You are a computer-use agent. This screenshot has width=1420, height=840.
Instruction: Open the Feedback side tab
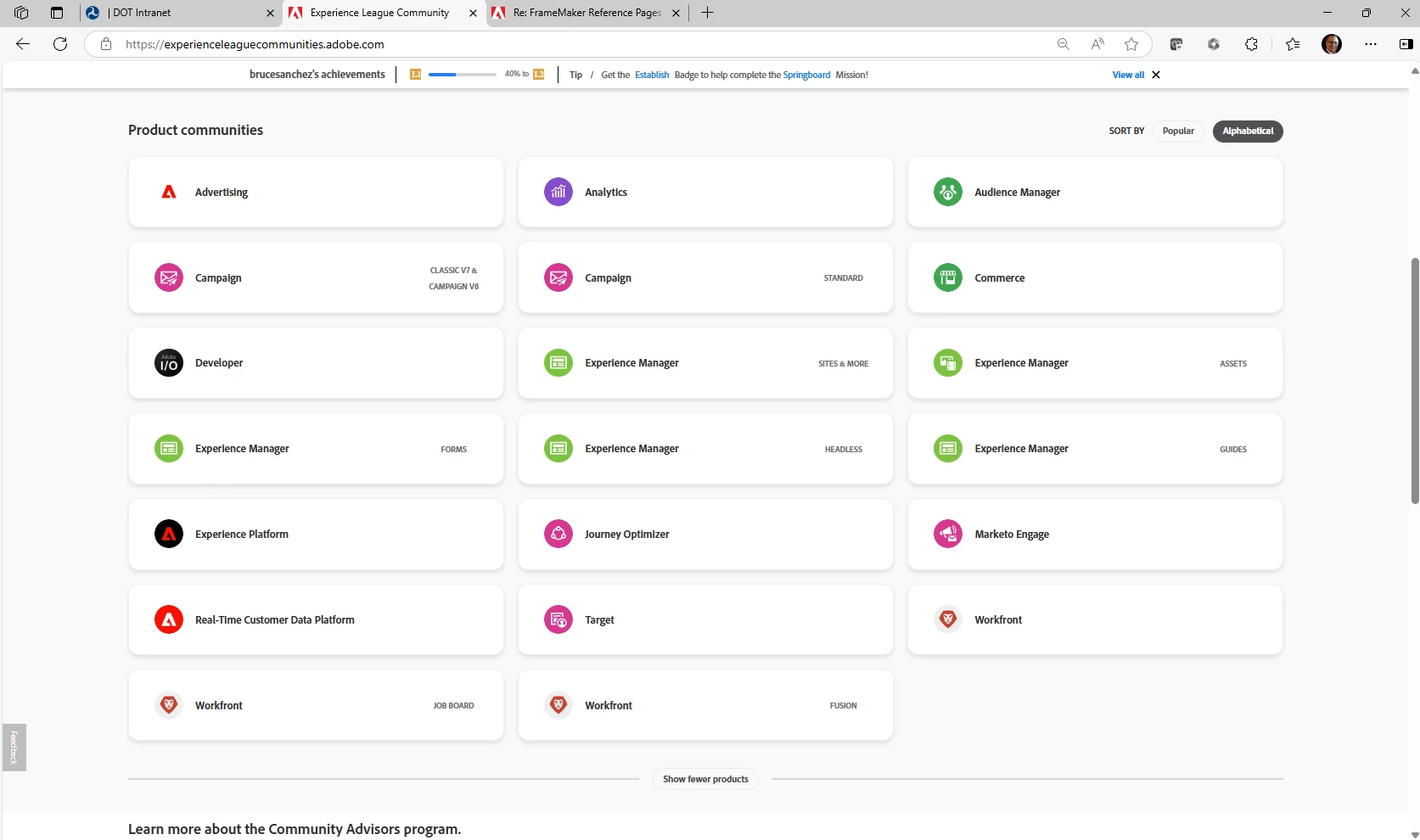pos(14,748)
